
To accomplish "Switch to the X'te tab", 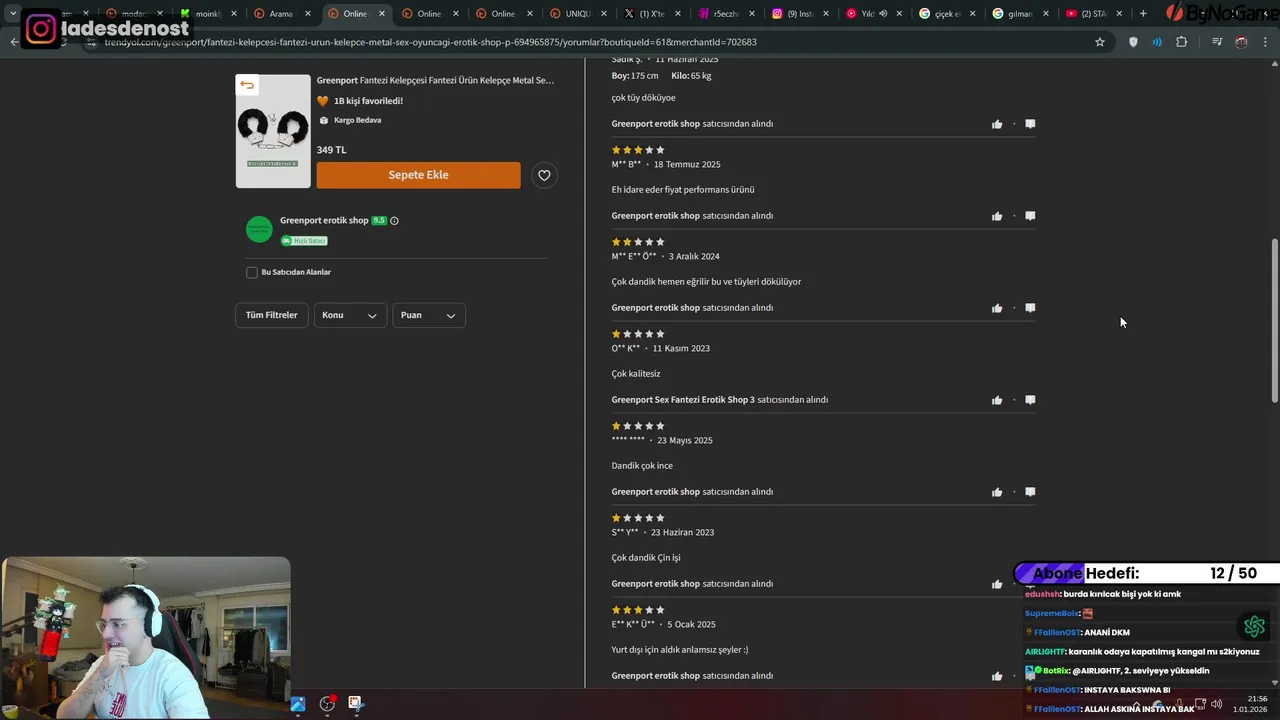I will pyautogui.click(x=651, y=14).
